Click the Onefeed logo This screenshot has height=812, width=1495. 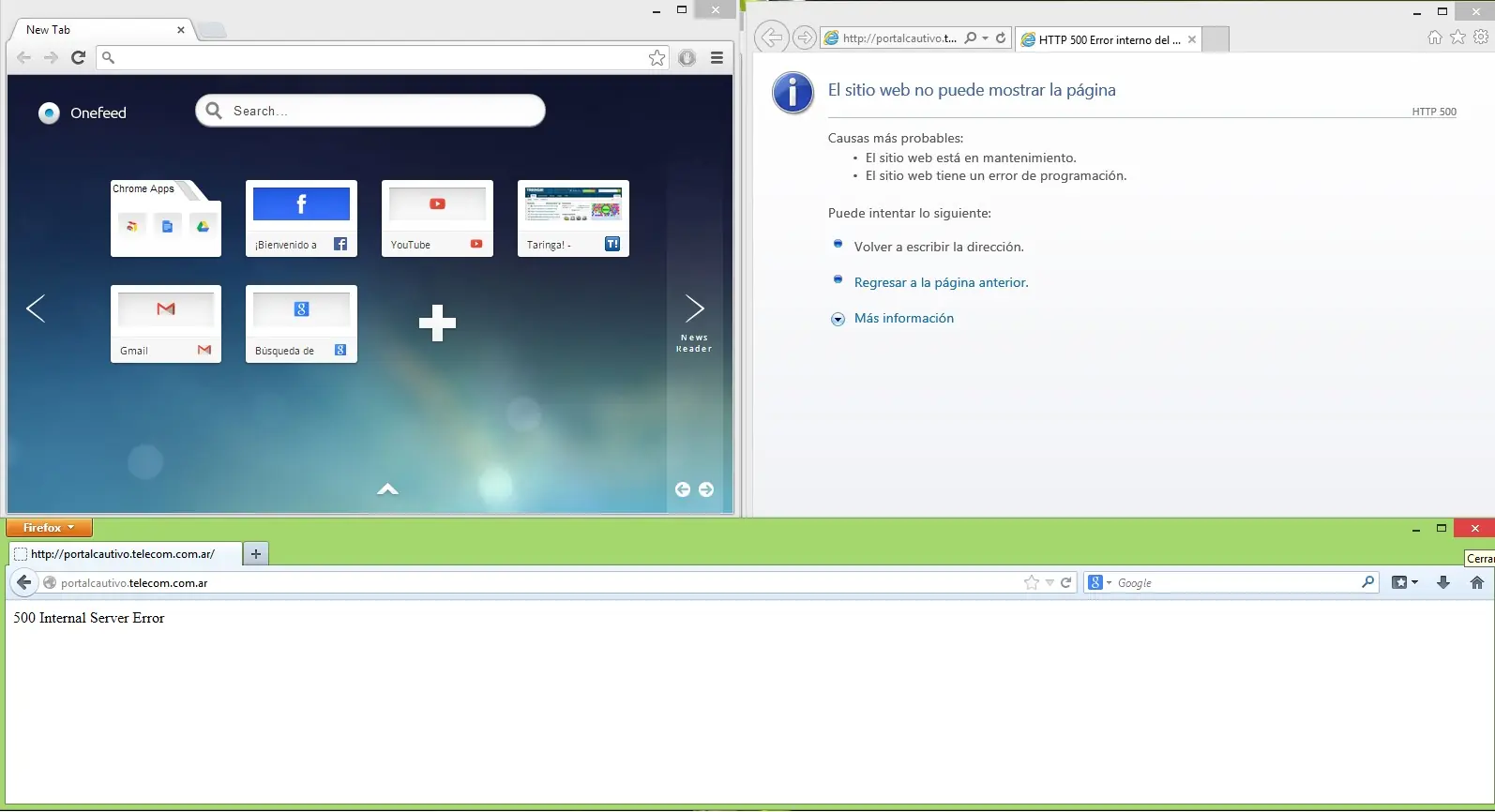[83, 113]
